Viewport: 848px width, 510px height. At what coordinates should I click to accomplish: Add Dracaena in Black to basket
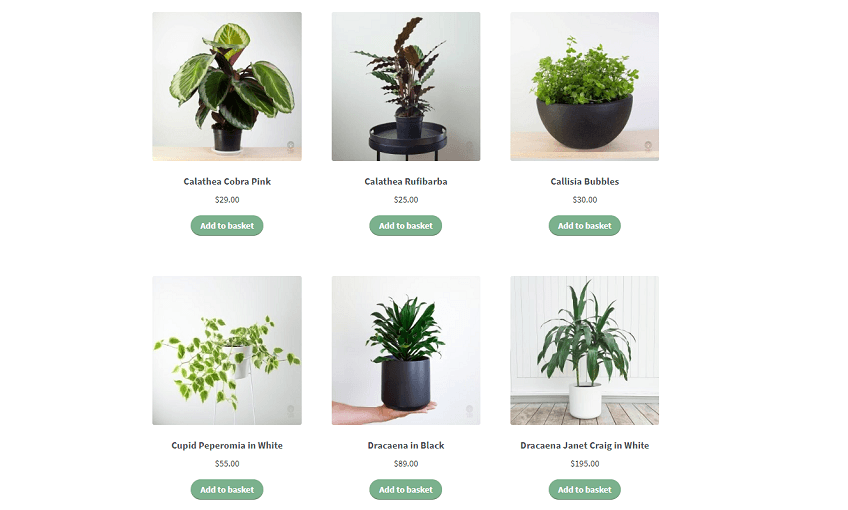click(x=406, y=489)
